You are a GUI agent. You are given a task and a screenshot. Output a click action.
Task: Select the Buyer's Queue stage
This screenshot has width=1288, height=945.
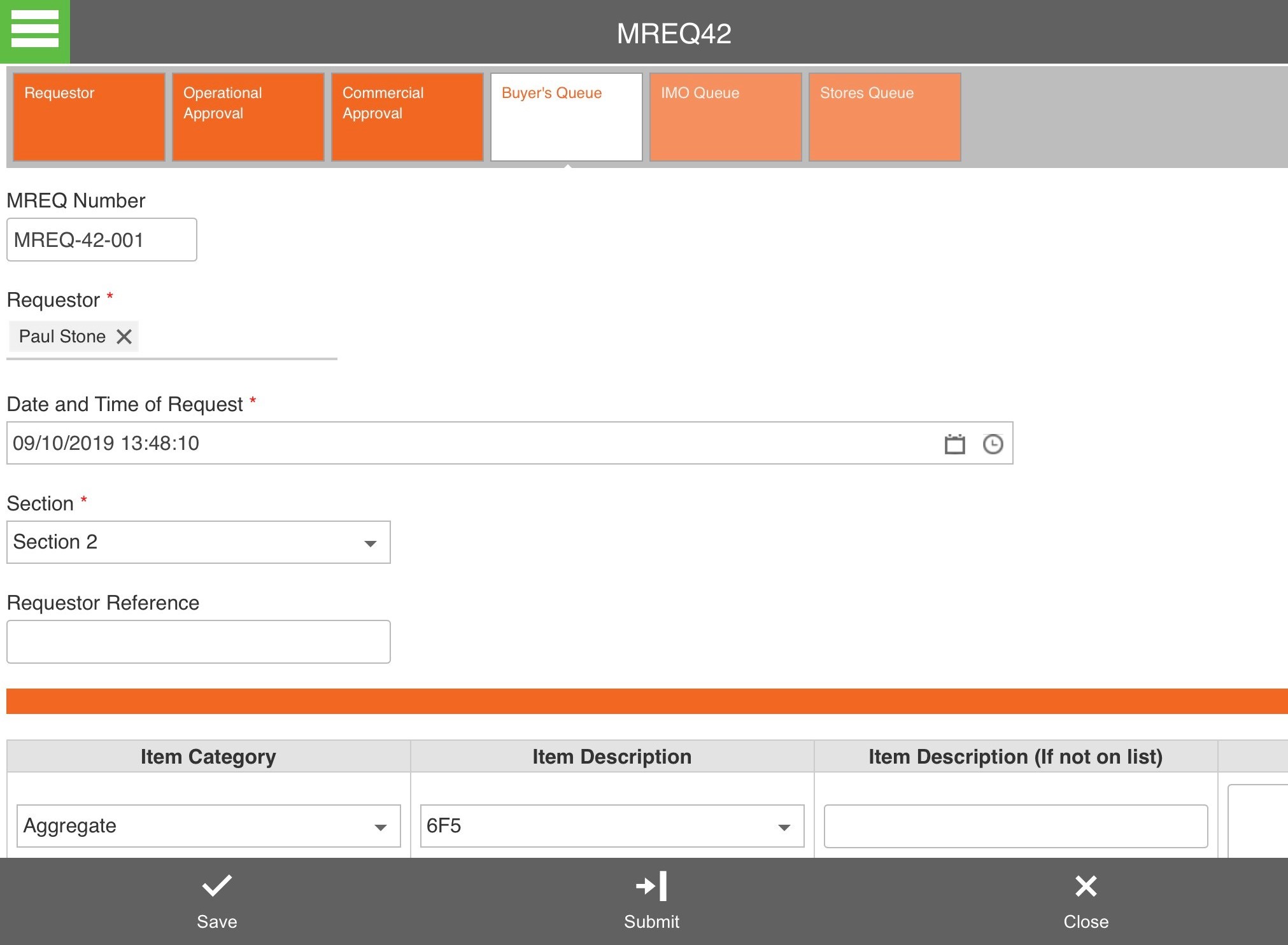pyautogui.click(x=566, y=116)
